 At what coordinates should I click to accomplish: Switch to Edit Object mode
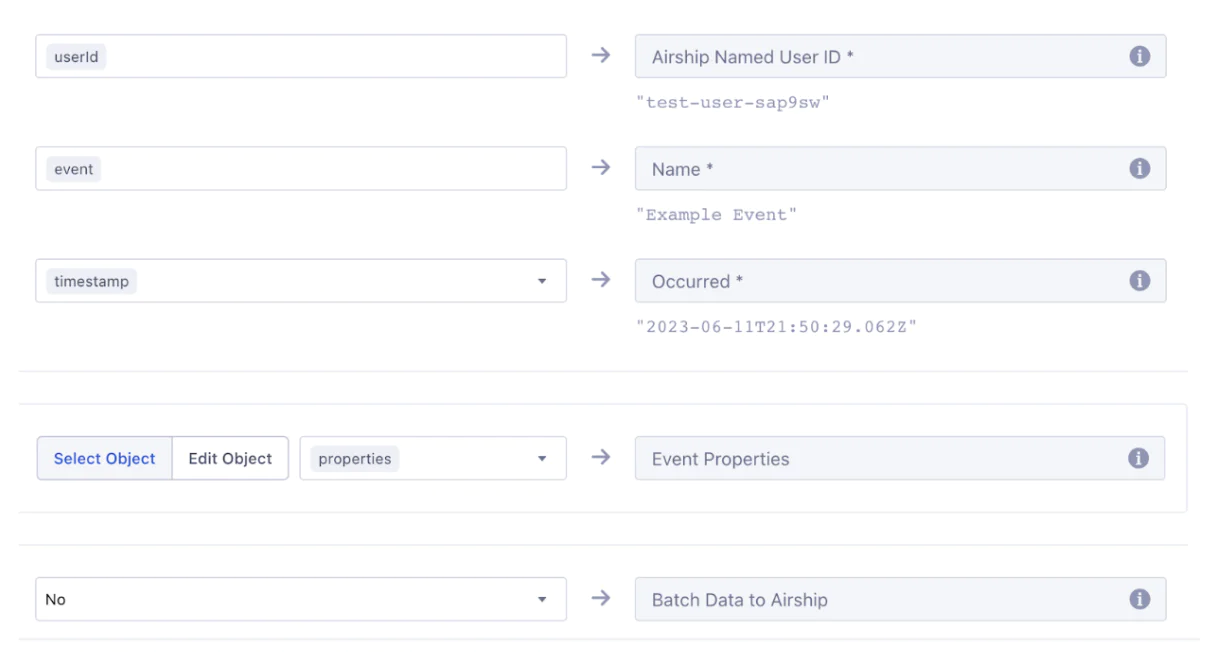(x=230, y=458)
